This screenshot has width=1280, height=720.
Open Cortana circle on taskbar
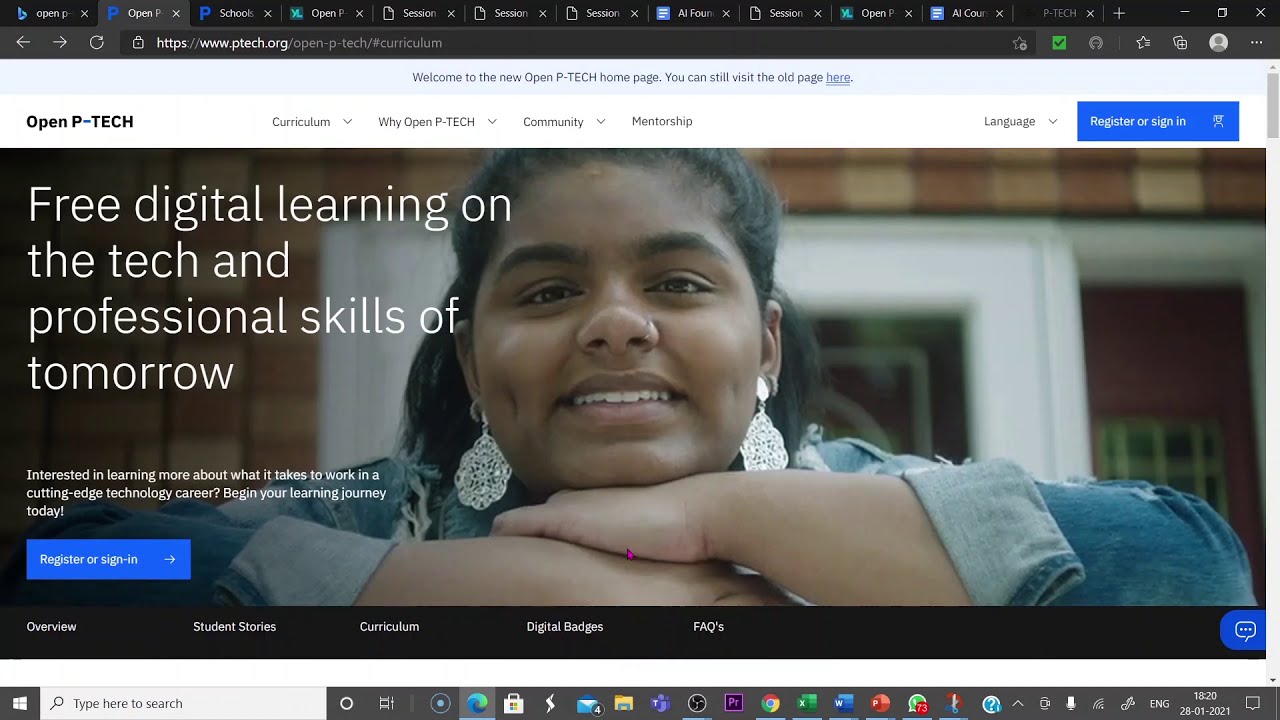(x=346, y=703)
